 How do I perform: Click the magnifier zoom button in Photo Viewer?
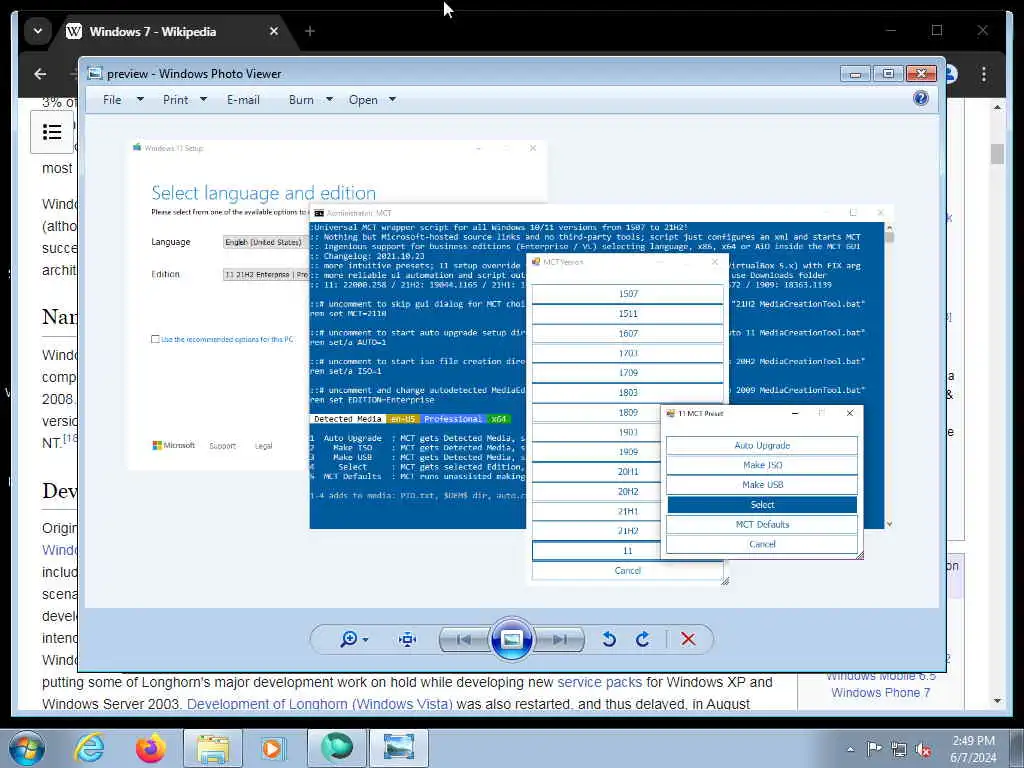(x=349, y=639)
